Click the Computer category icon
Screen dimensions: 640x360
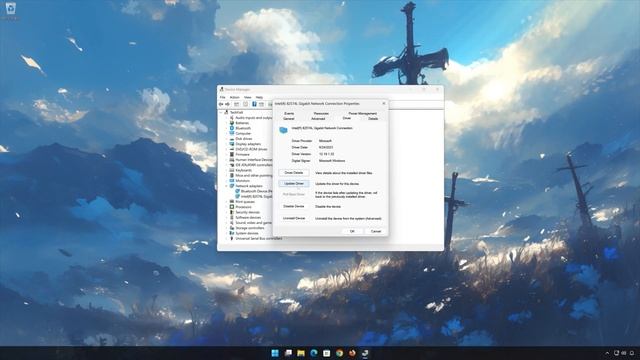[231, 133]
